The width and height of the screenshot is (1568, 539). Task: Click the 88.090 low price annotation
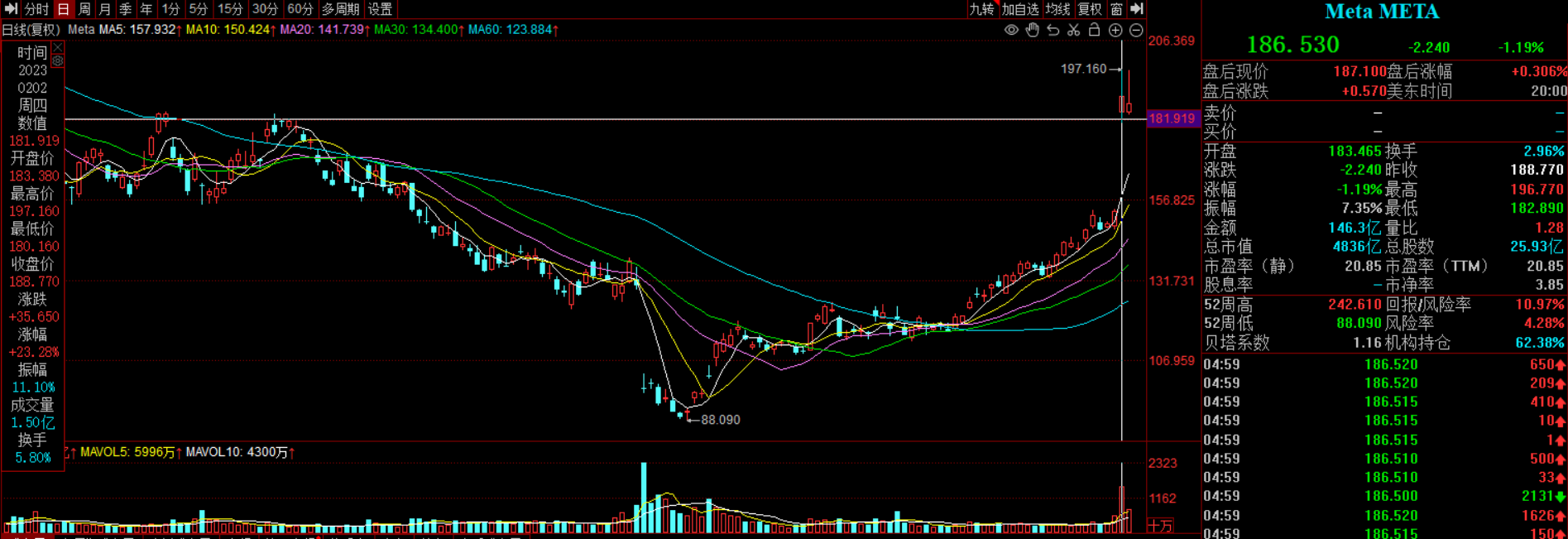point(720,420)
